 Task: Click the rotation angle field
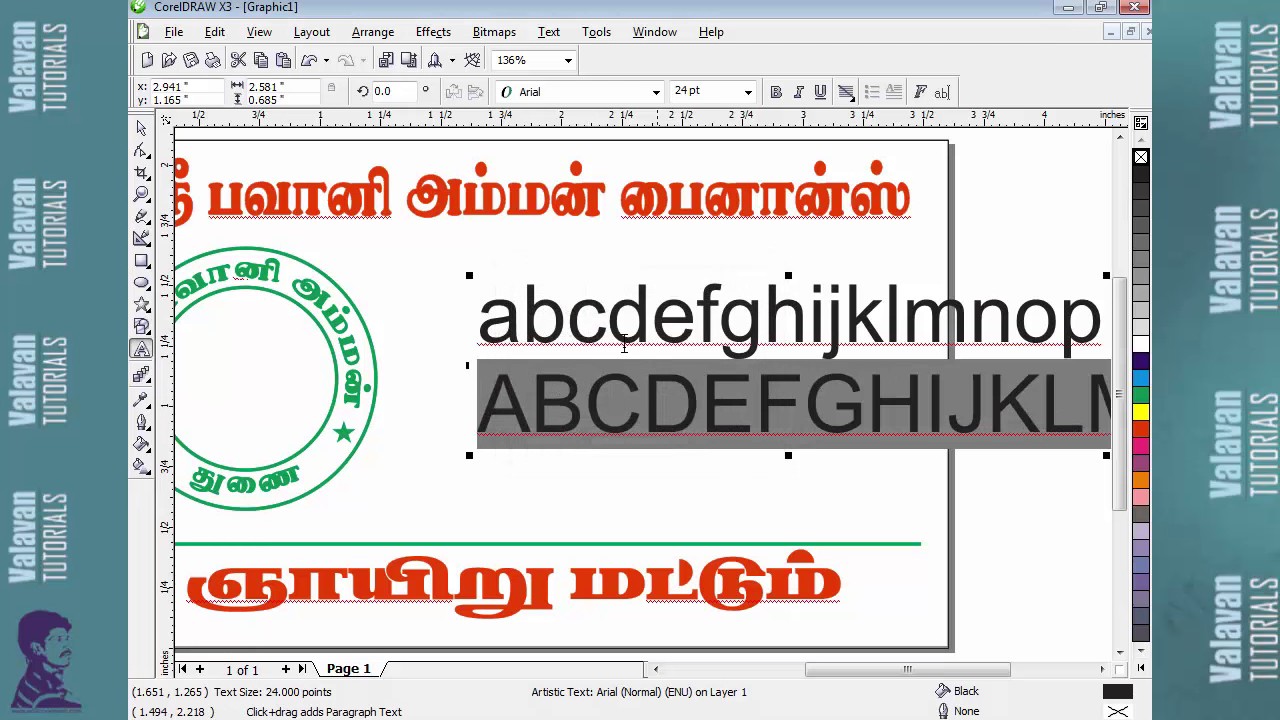tap(394, 92)
